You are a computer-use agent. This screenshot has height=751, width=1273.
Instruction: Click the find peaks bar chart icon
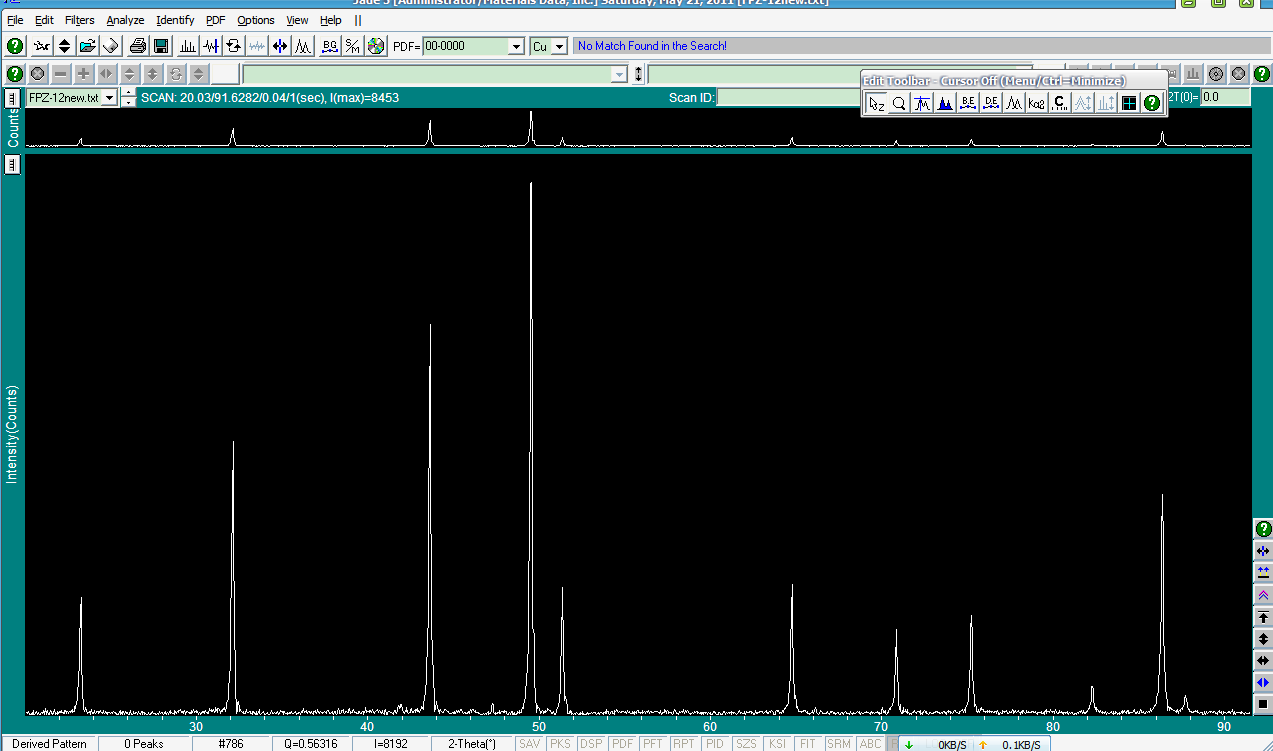187,46
